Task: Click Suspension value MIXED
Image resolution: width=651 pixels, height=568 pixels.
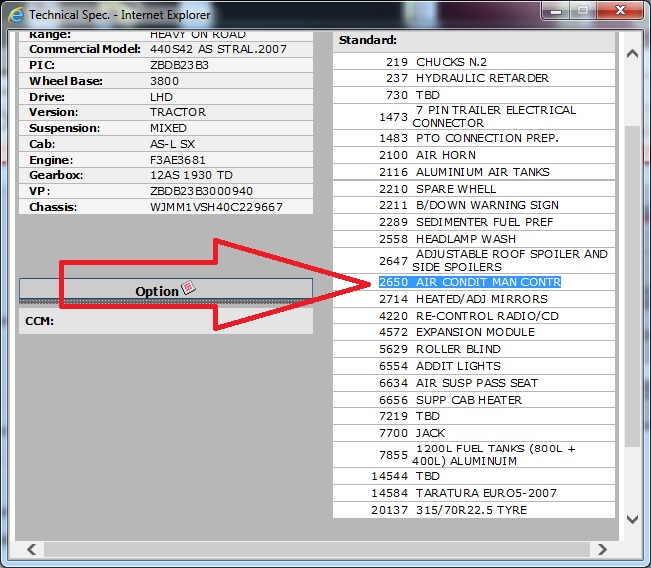Action: (x=168, y=128)
